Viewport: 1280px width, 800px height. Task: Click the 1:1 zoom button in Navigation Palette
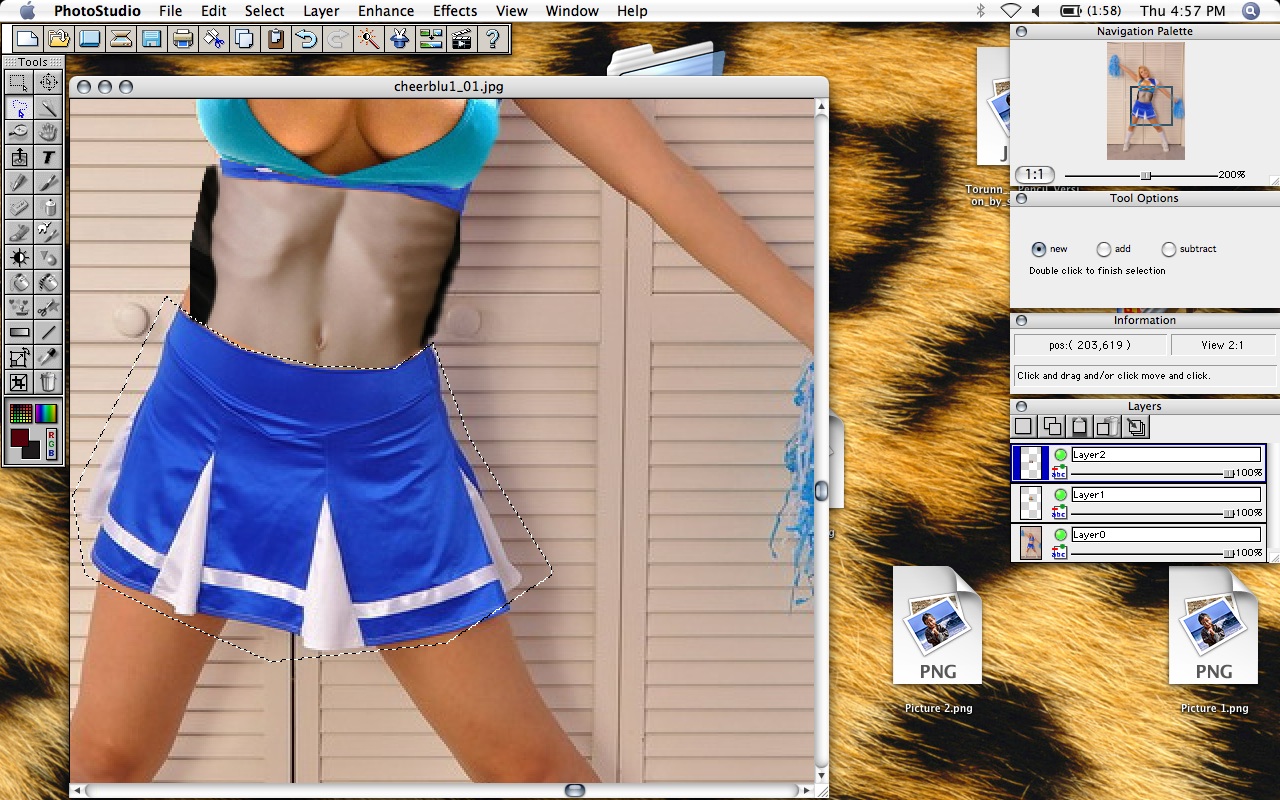coord(1034,175)
